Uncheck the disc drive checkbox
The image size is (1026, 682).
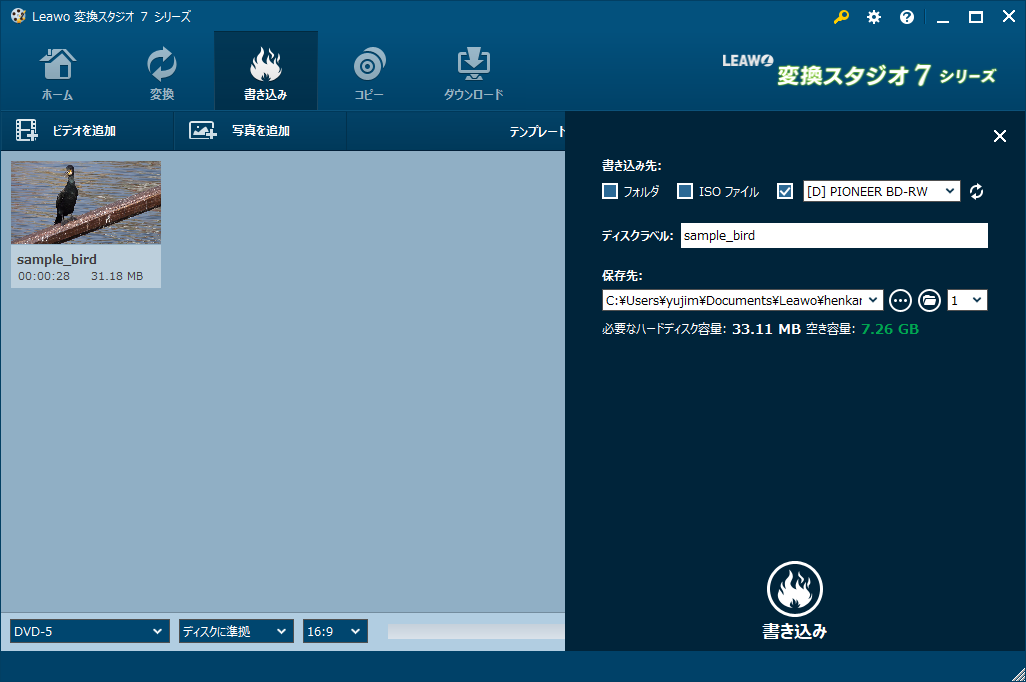tap(785, 191)
